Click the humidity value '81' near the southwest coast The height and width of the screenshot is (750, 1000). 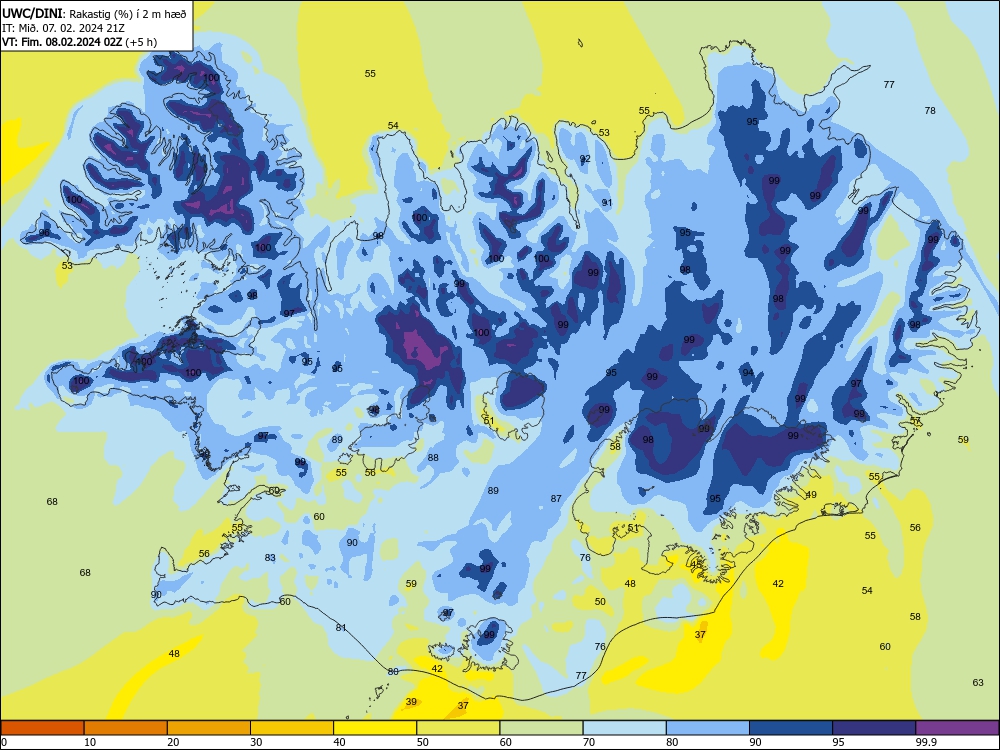(x=341, y=628)
